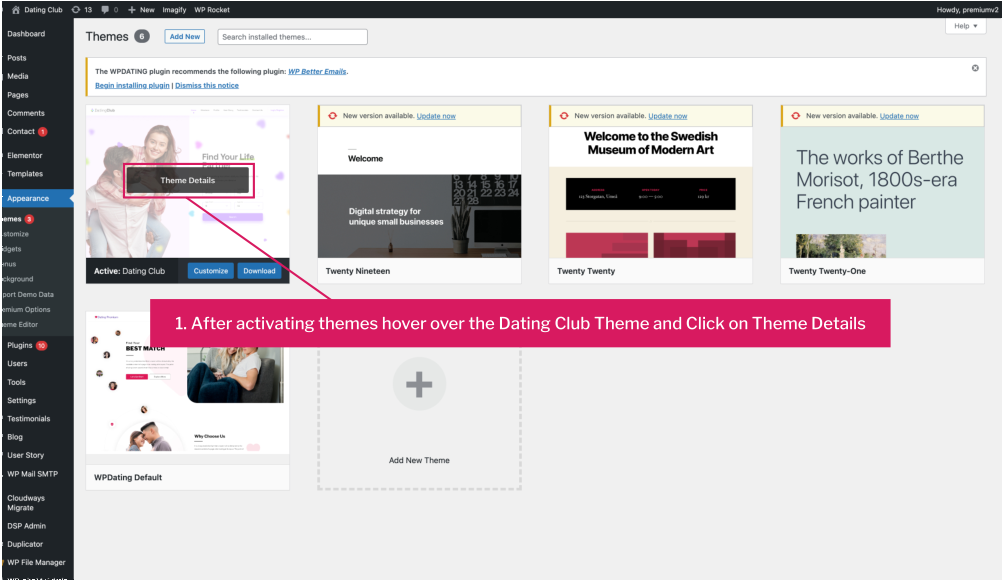Click the update icon on Twenty Twenty-One

795,116
